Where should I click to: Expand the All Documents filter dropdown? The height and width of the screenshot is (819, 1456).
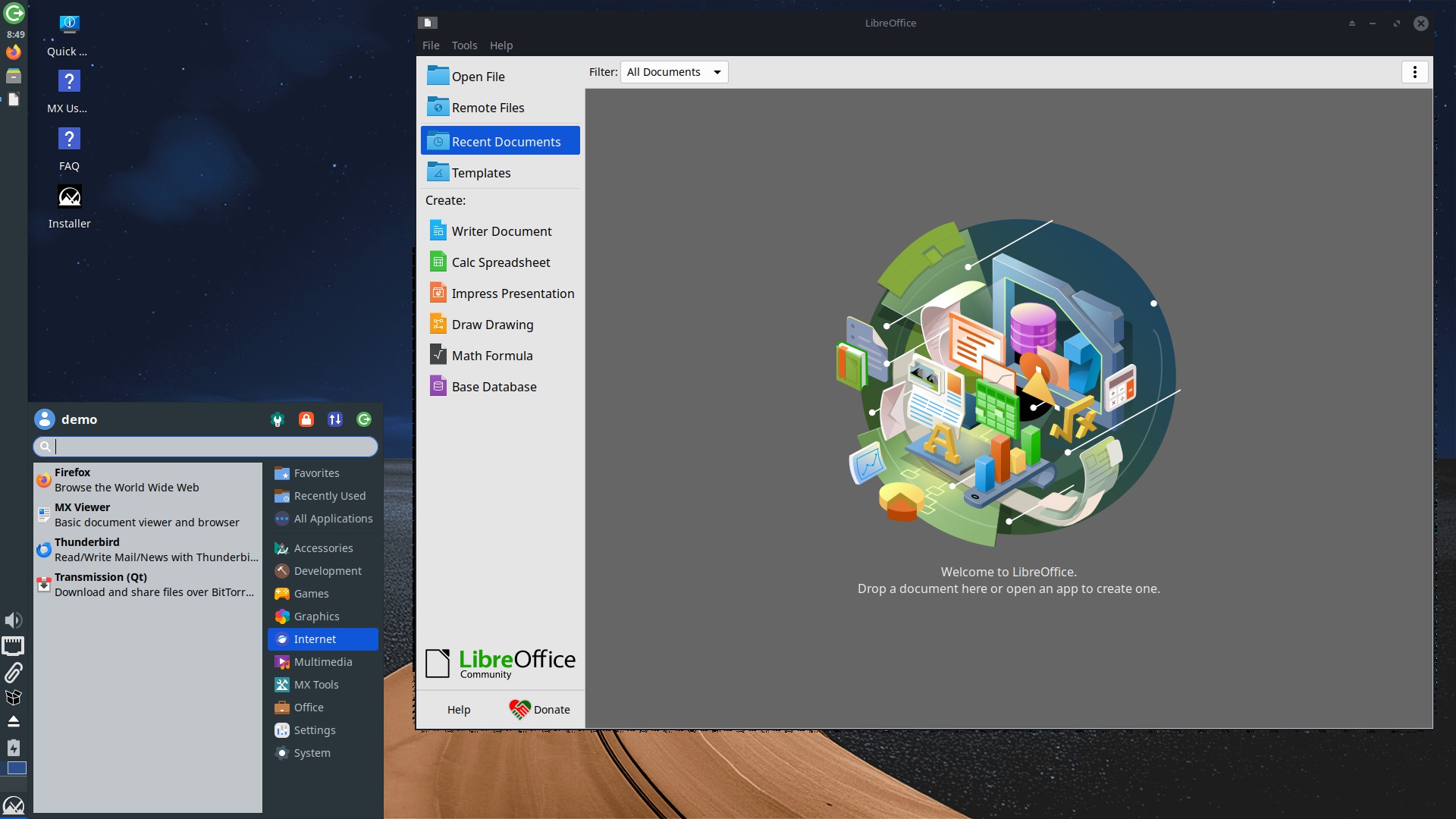point(673,72)
